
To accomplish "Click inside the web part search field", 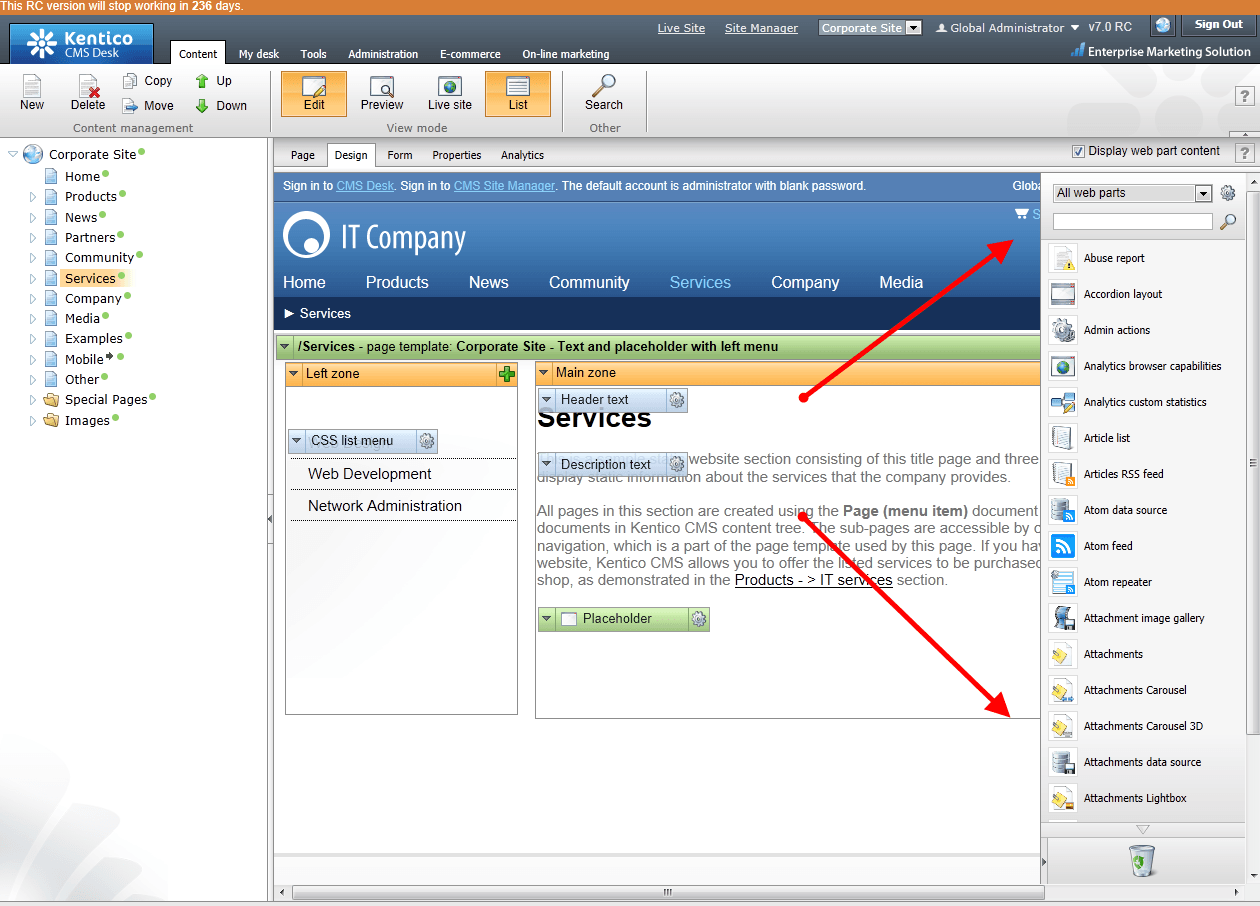I will (x=1132, y=222).
